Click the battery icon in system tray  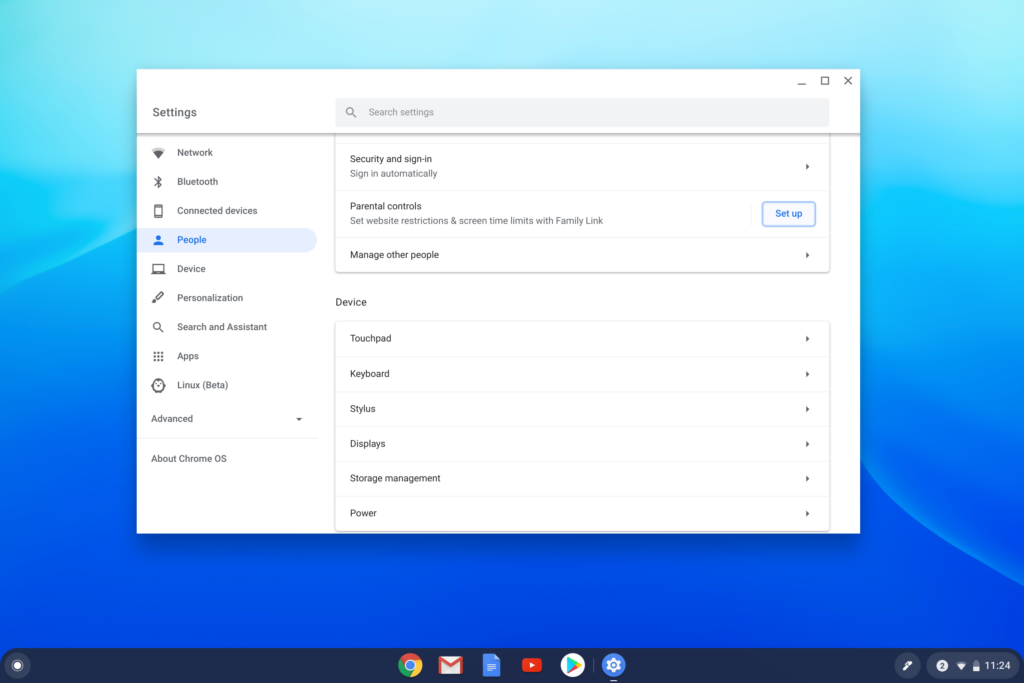click(976, 665)
